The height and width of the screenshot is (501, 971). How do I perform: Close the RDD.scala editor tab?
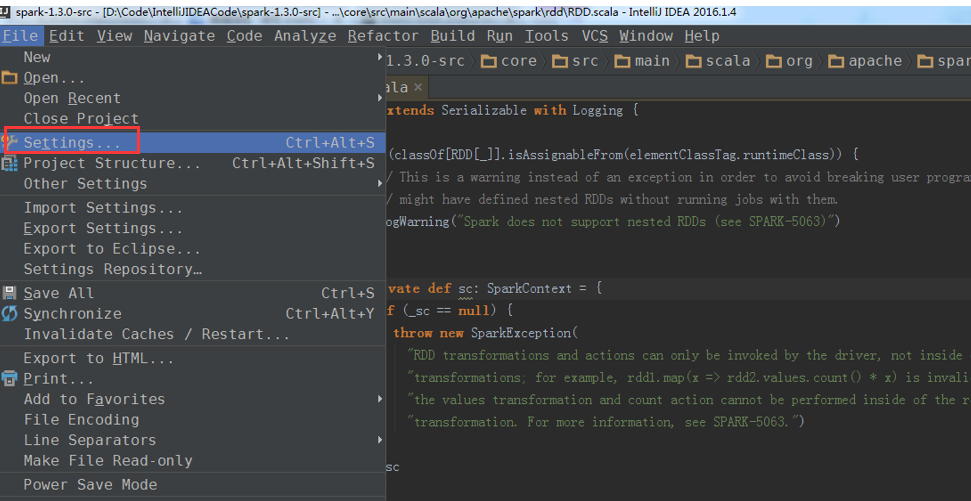coord(418,87)
